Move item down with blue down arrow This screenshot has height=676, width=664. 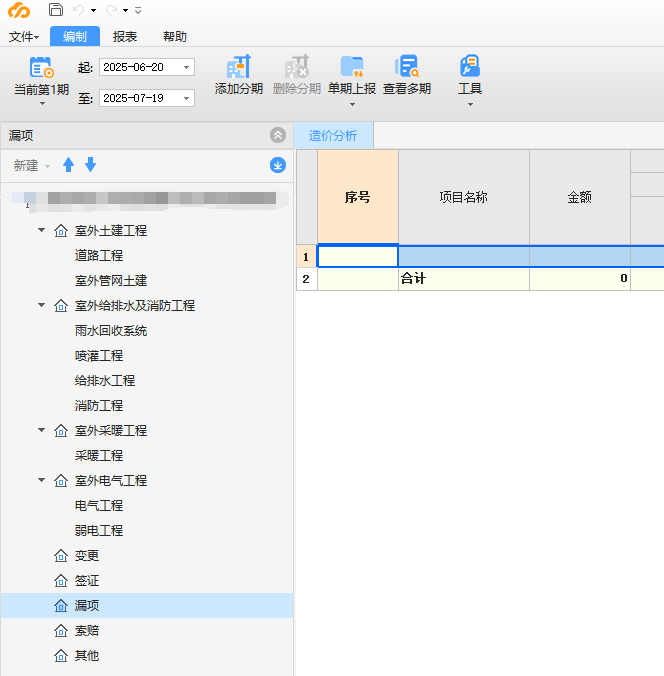91,165
